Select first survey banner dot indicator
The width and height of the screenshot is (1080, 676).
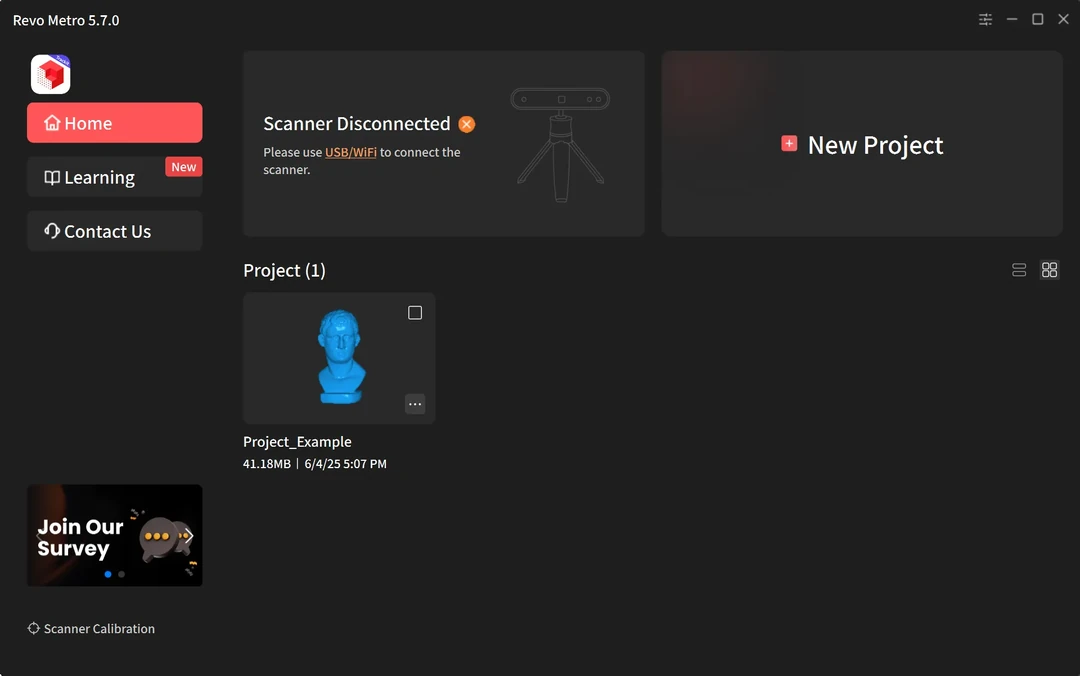pos(108,574)
